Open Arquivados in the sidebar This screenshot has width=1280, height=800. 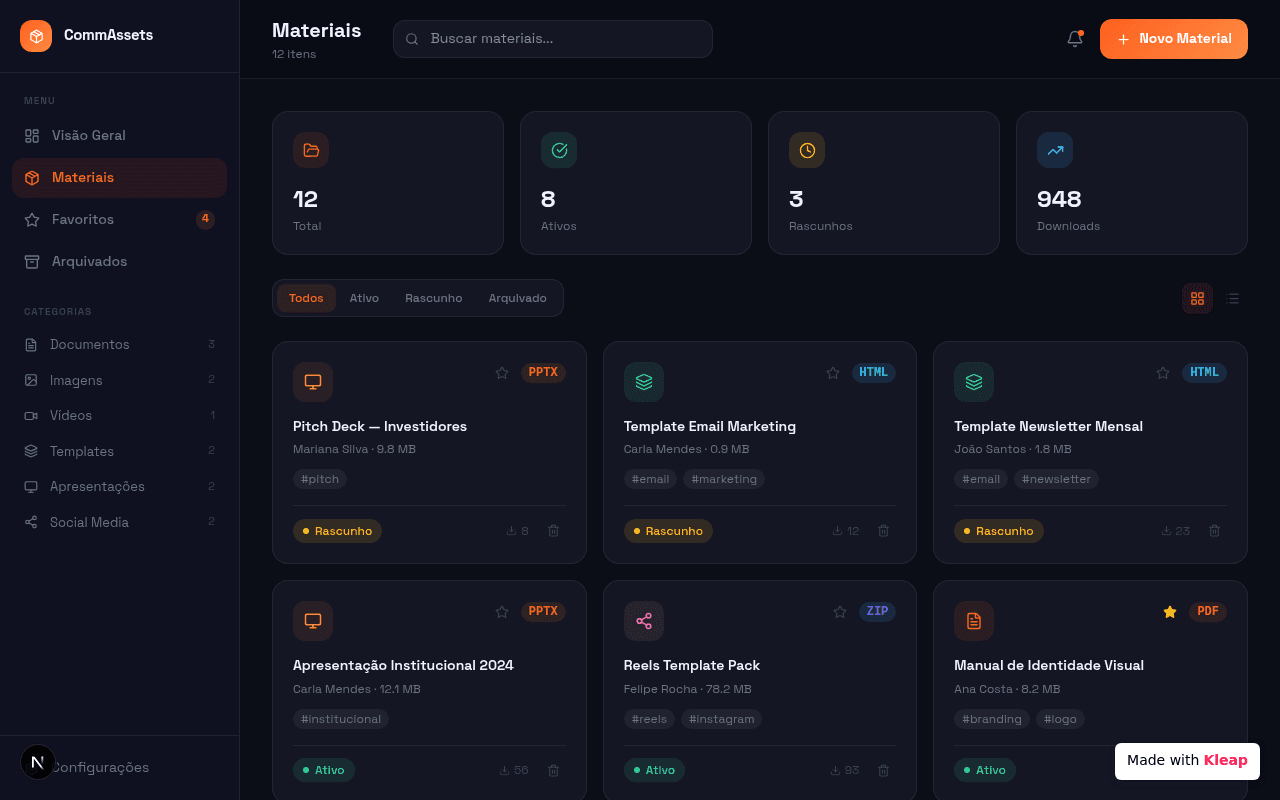[120, 261]
